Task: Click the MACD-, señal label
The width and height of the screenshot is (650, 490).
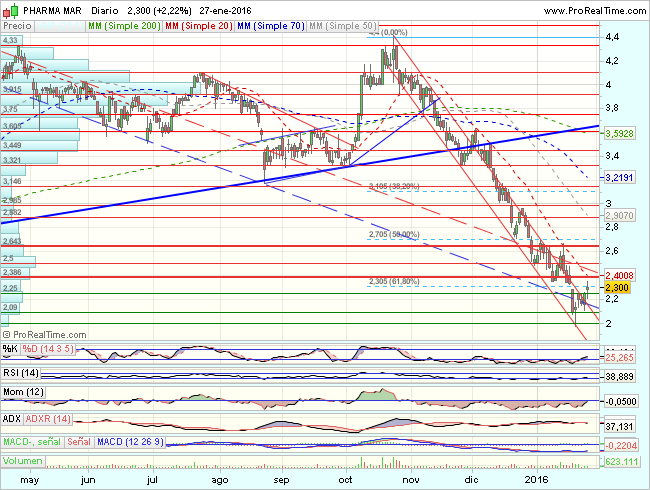Action: coord(32,442)
